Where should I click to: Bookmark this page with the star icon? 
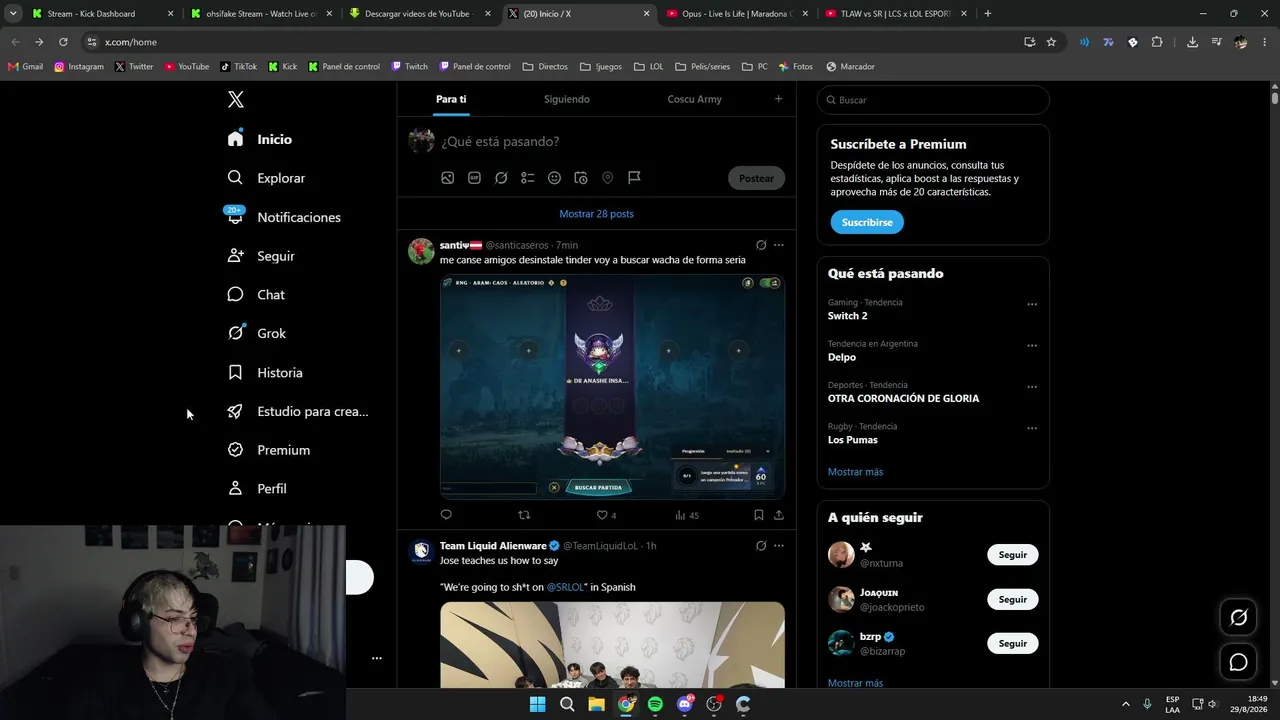point(1051,42)
